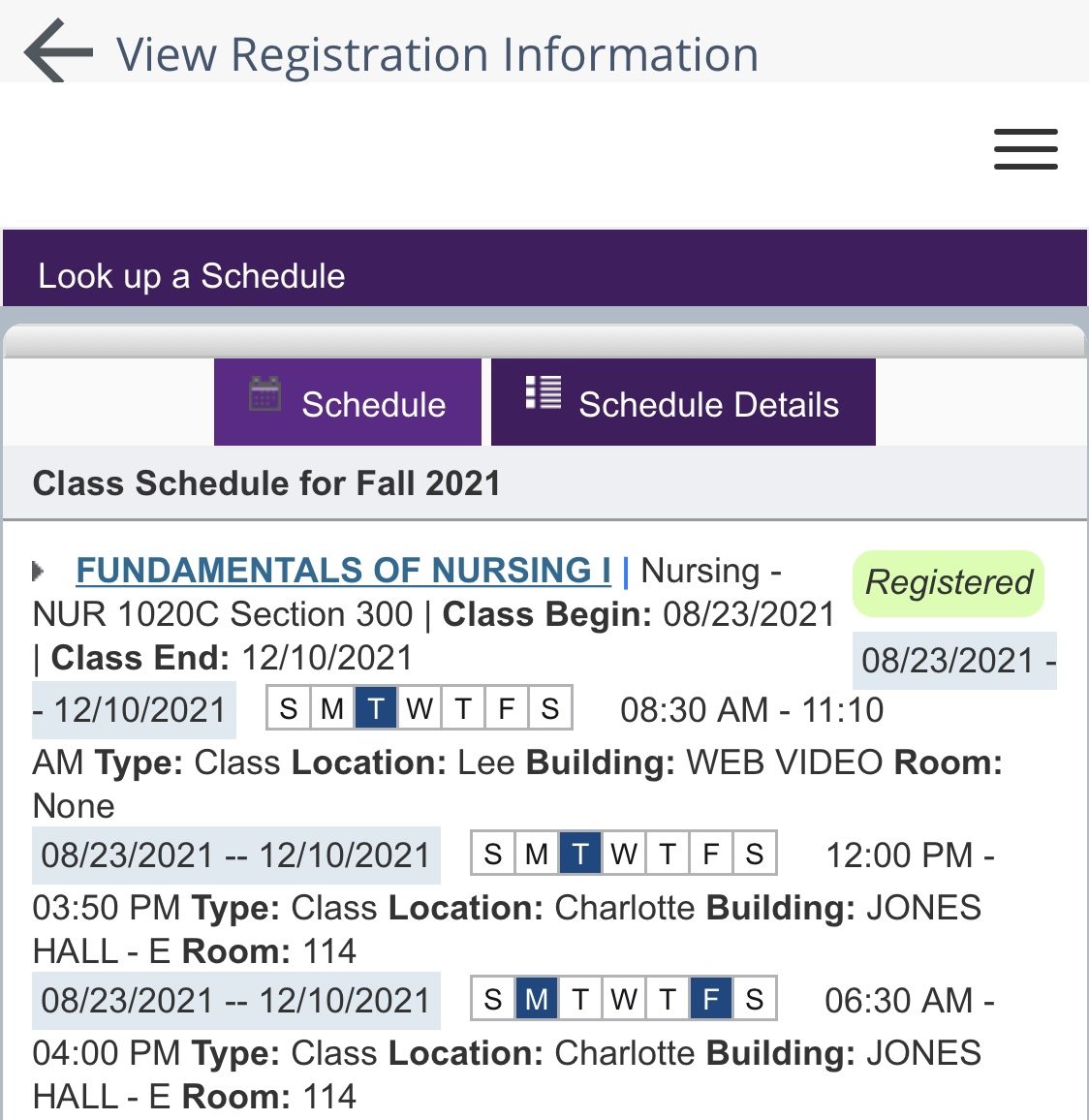
Task: Switch to the Schedule Details tab
Action: [683, 402]
